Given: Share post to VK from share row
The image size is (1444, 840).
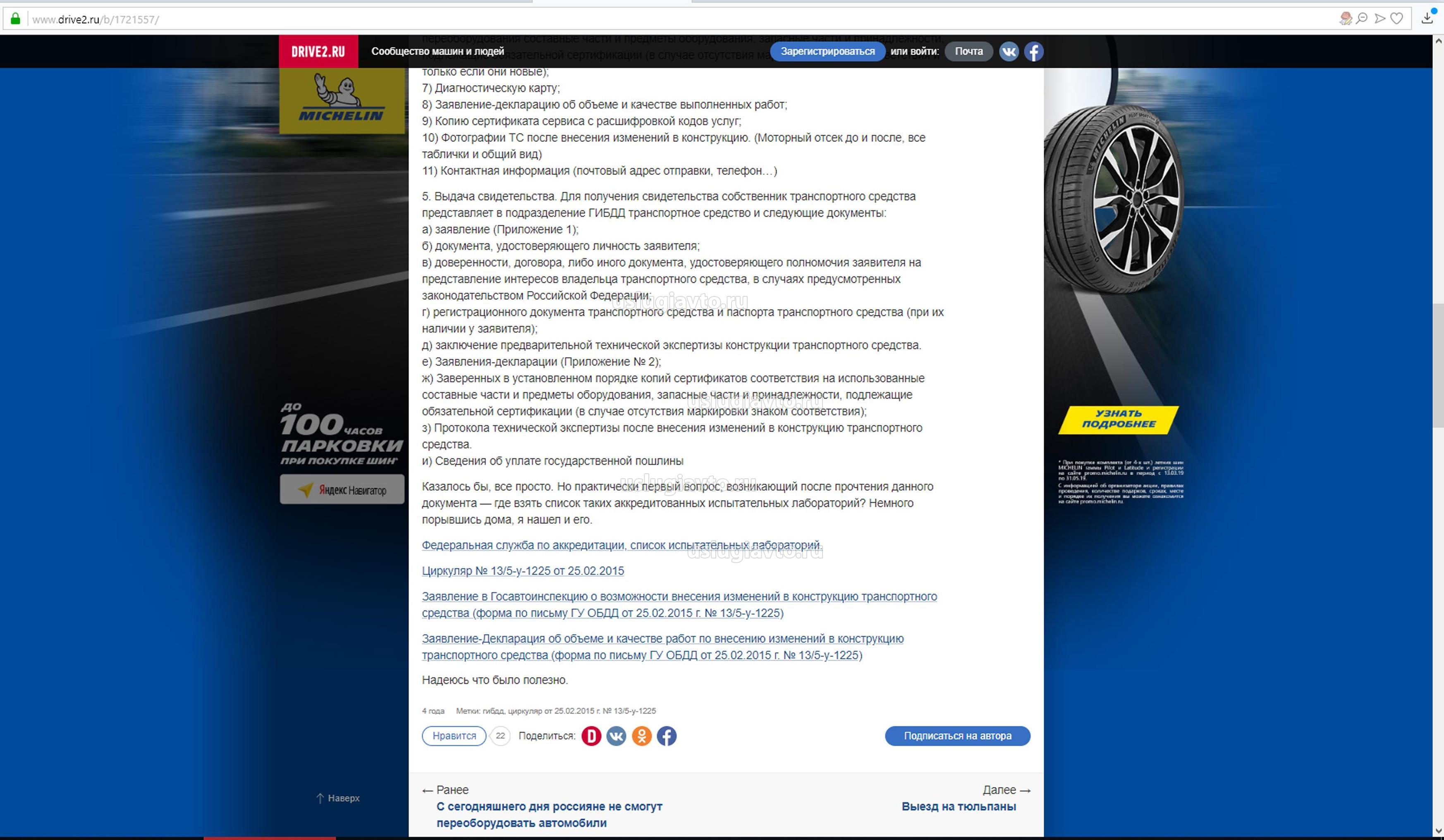Looking at the screenshot, I should [616, 736].
